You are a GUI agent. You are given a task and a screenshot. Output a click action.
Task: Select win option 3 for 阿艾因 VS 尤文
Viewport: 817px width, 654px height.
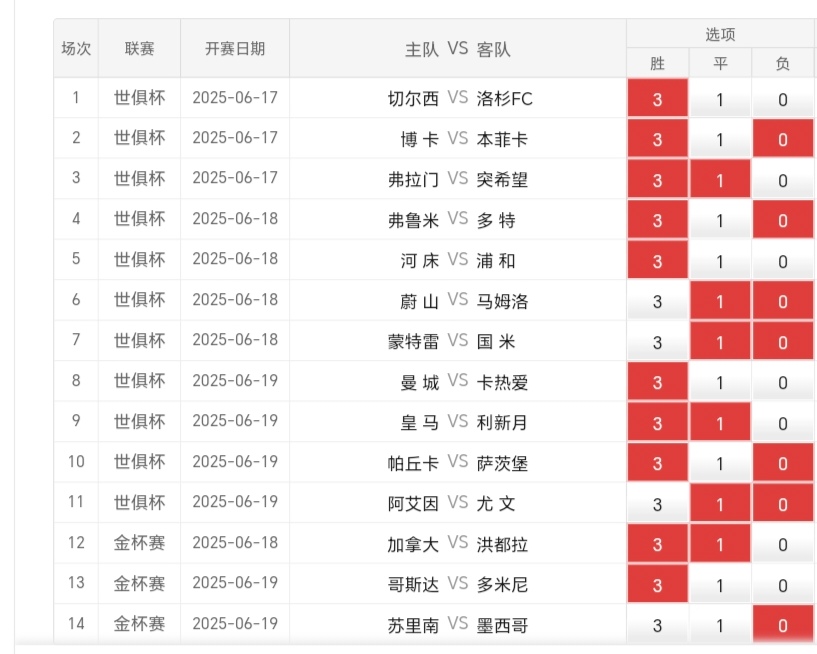(x=658, y=503)
